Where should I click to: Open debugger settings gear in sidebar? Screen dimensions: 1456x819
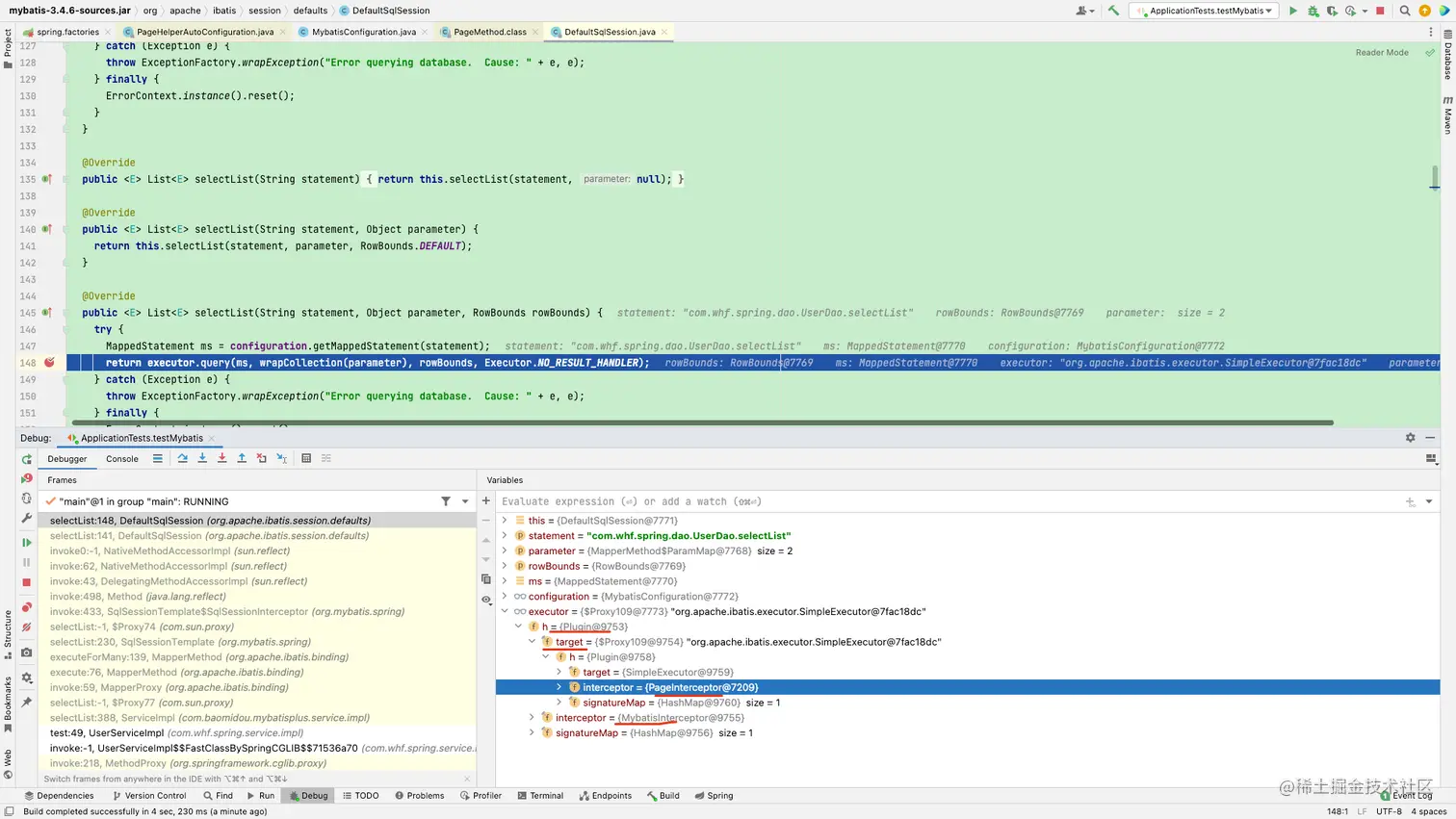click(27, 678)
